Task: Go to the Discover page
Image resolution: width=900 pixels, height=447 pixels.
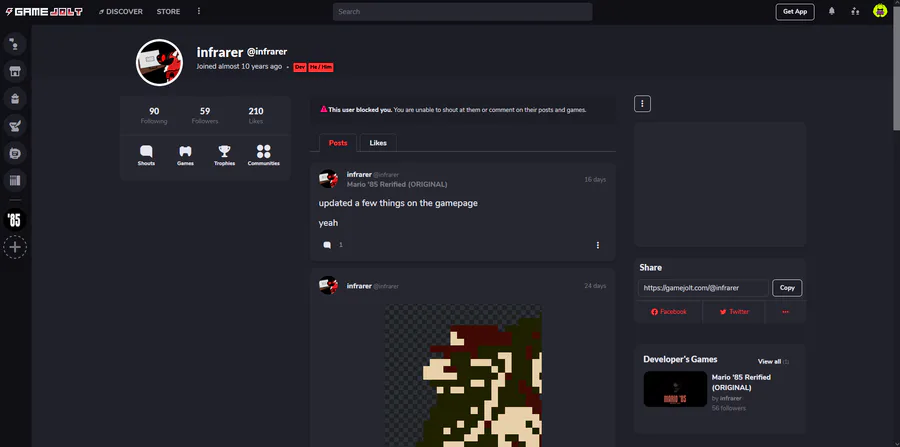Action: pyautogui.click(x=121, y=11)
